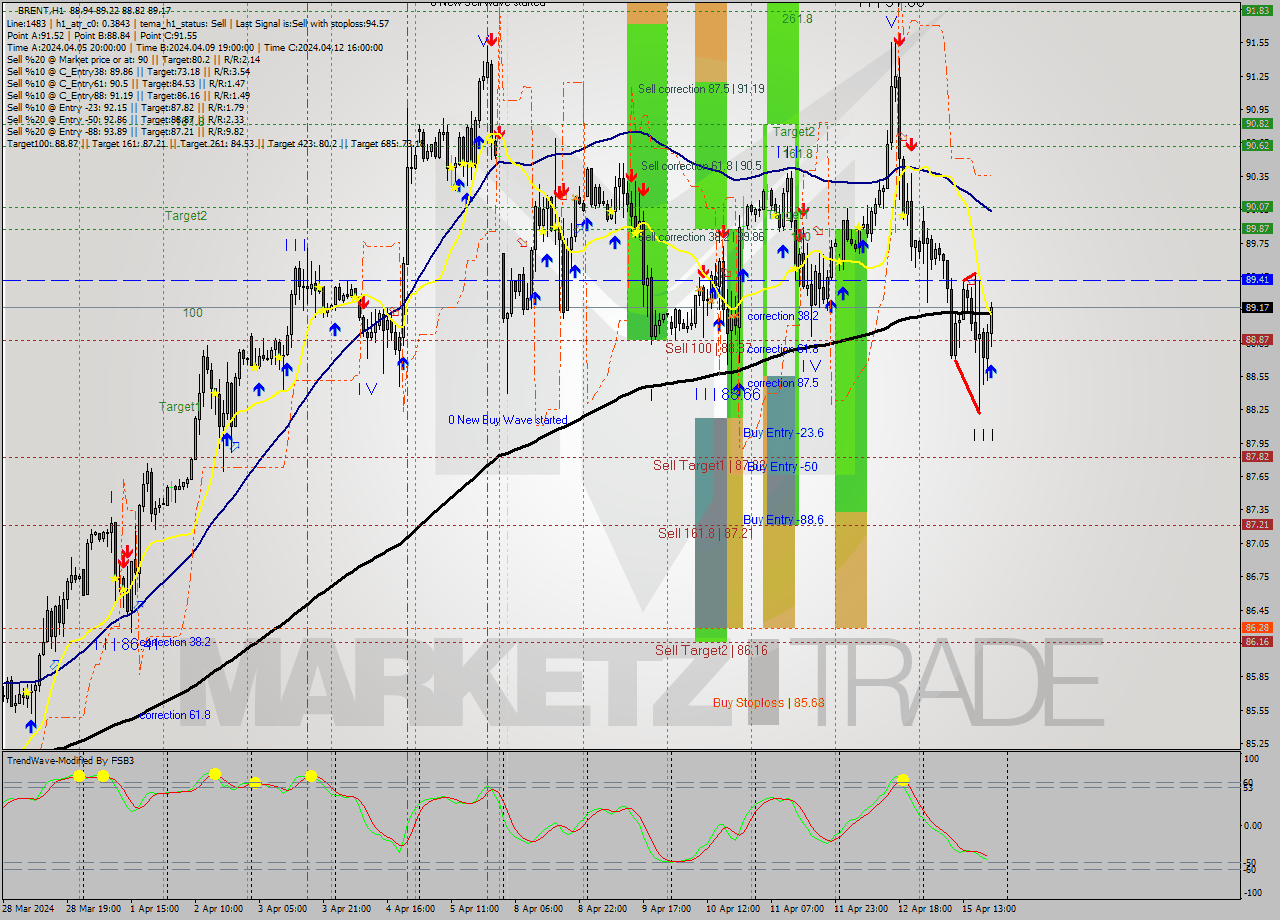Click the '8 Apr 22:00' time label

[600, 908]
